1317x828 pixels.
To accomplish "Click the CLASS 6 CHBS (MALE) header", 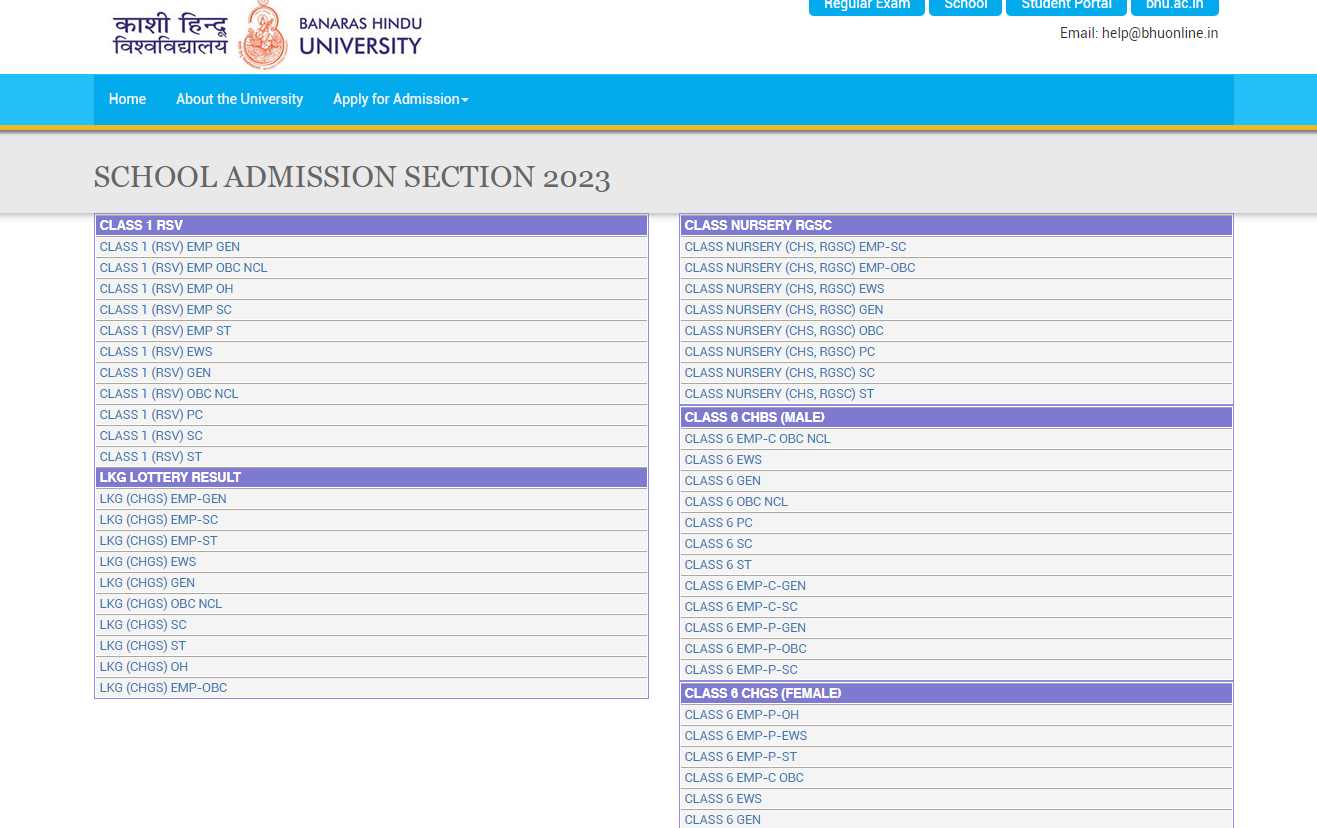I will [754, 417].
